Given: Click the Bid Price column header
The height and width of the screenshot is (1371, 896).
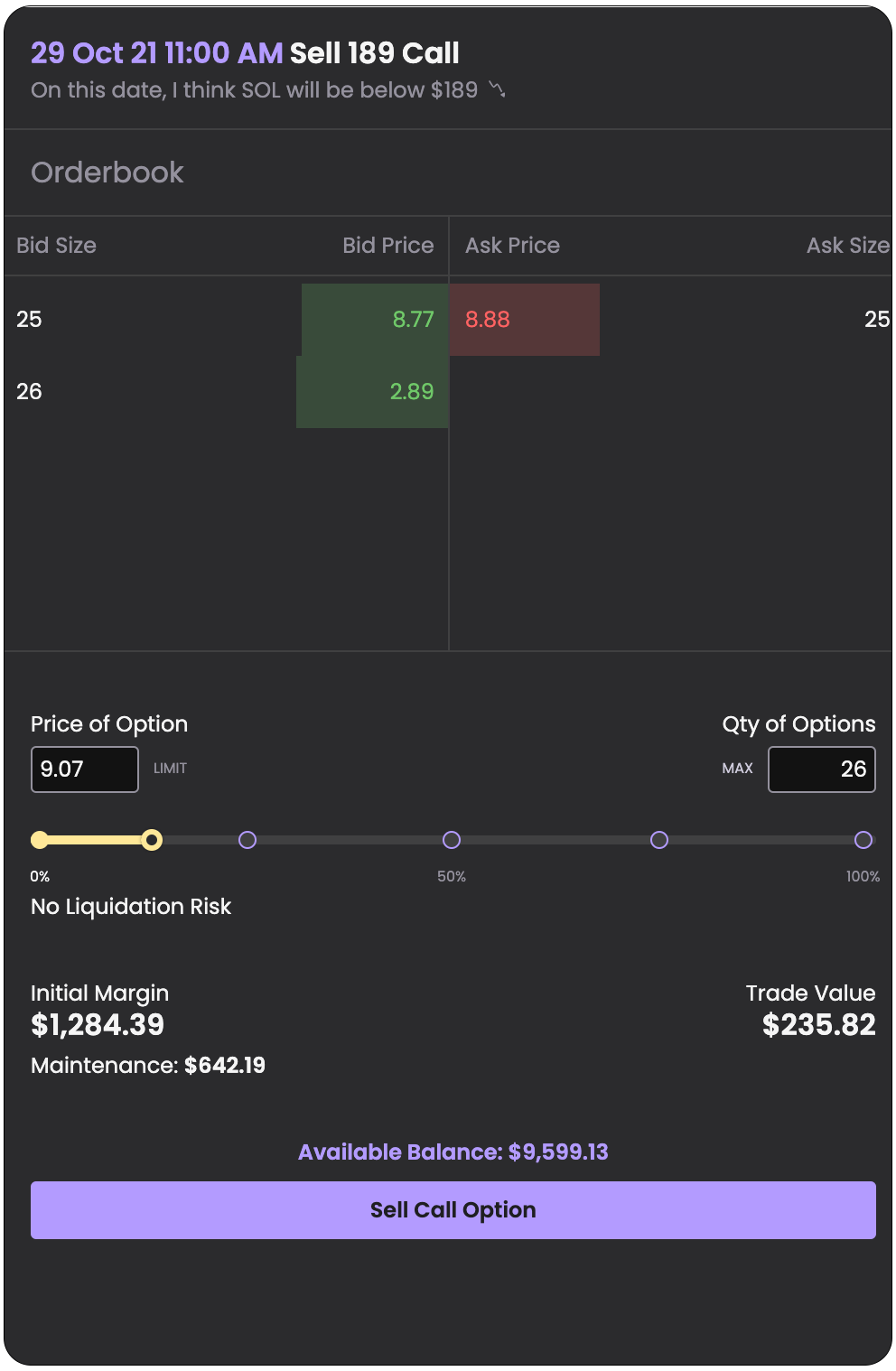Looking at the screenshot, I should click(387, 246).
